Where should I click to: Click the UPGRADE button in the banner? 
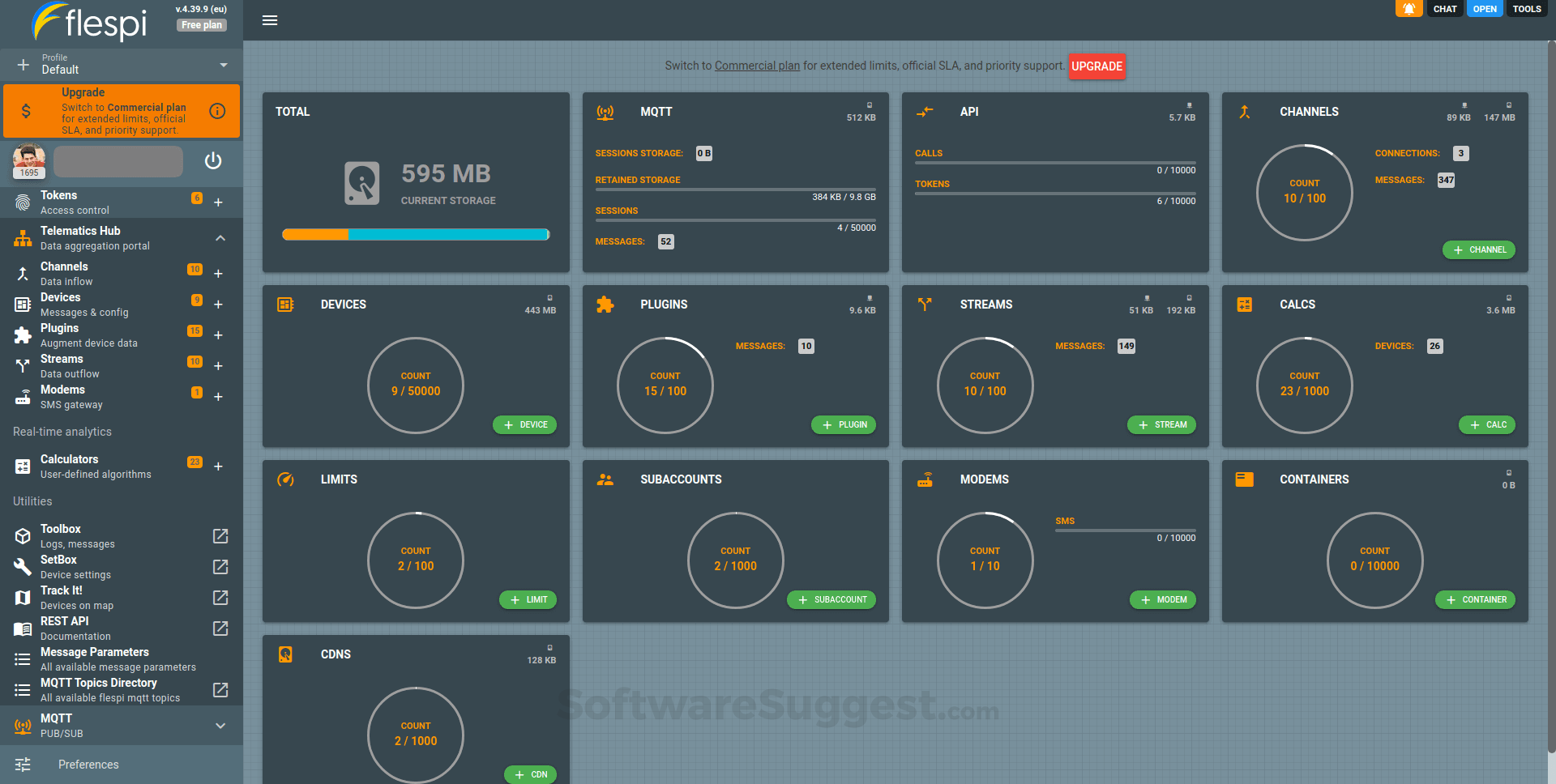click(1097, 66)
